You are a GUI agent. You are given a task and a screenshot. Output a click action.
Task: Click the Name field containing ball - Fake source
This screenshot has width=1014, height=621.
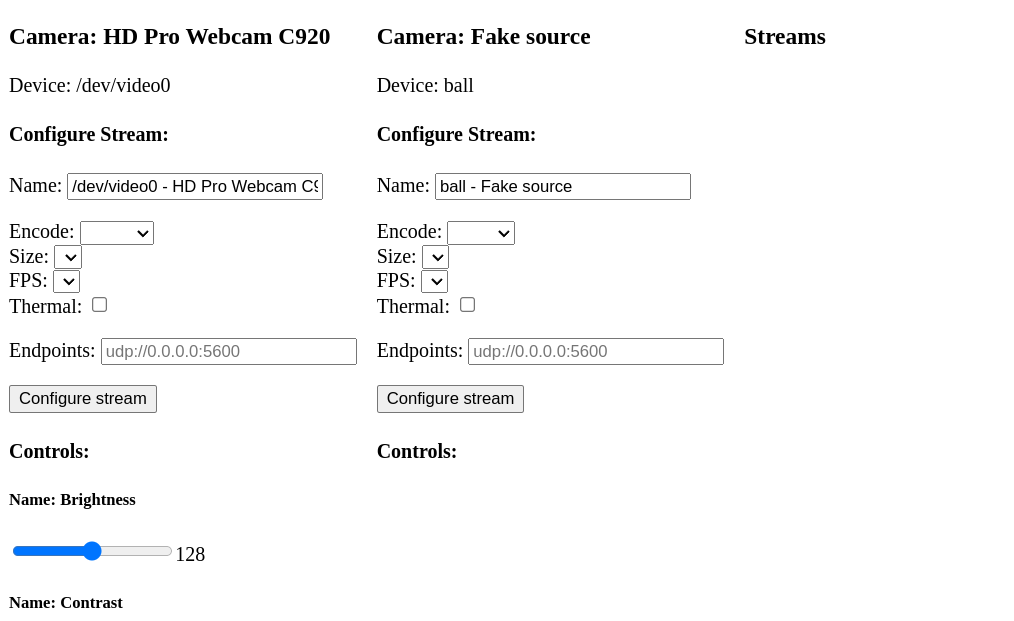(562, 186)
